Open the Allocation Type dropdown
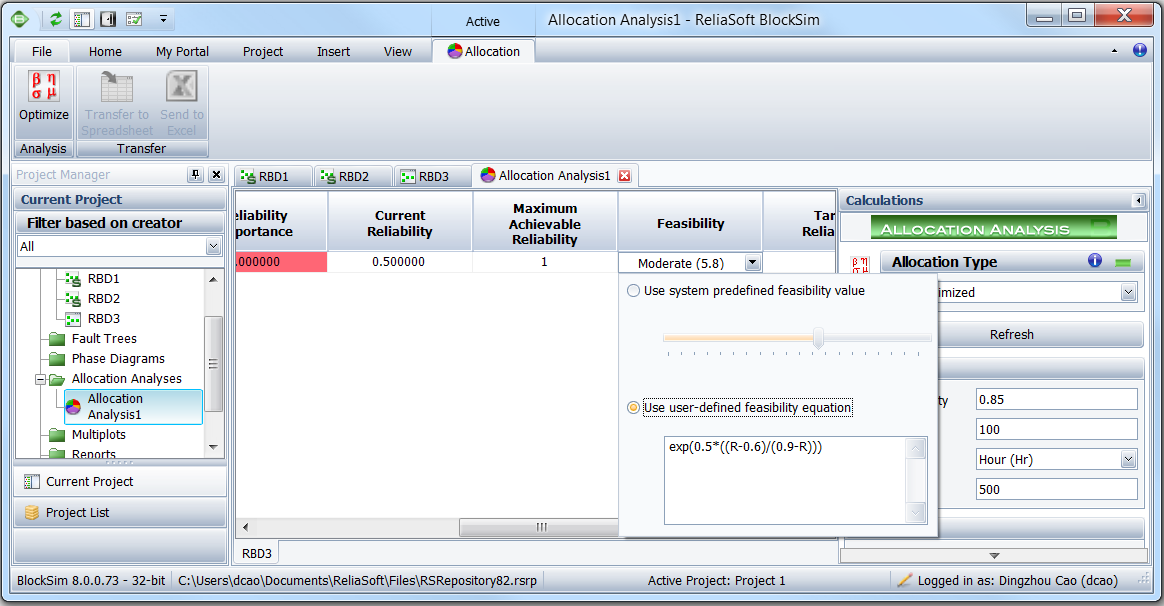Viewport: 1164px width, 606px height. (1128, 293)
